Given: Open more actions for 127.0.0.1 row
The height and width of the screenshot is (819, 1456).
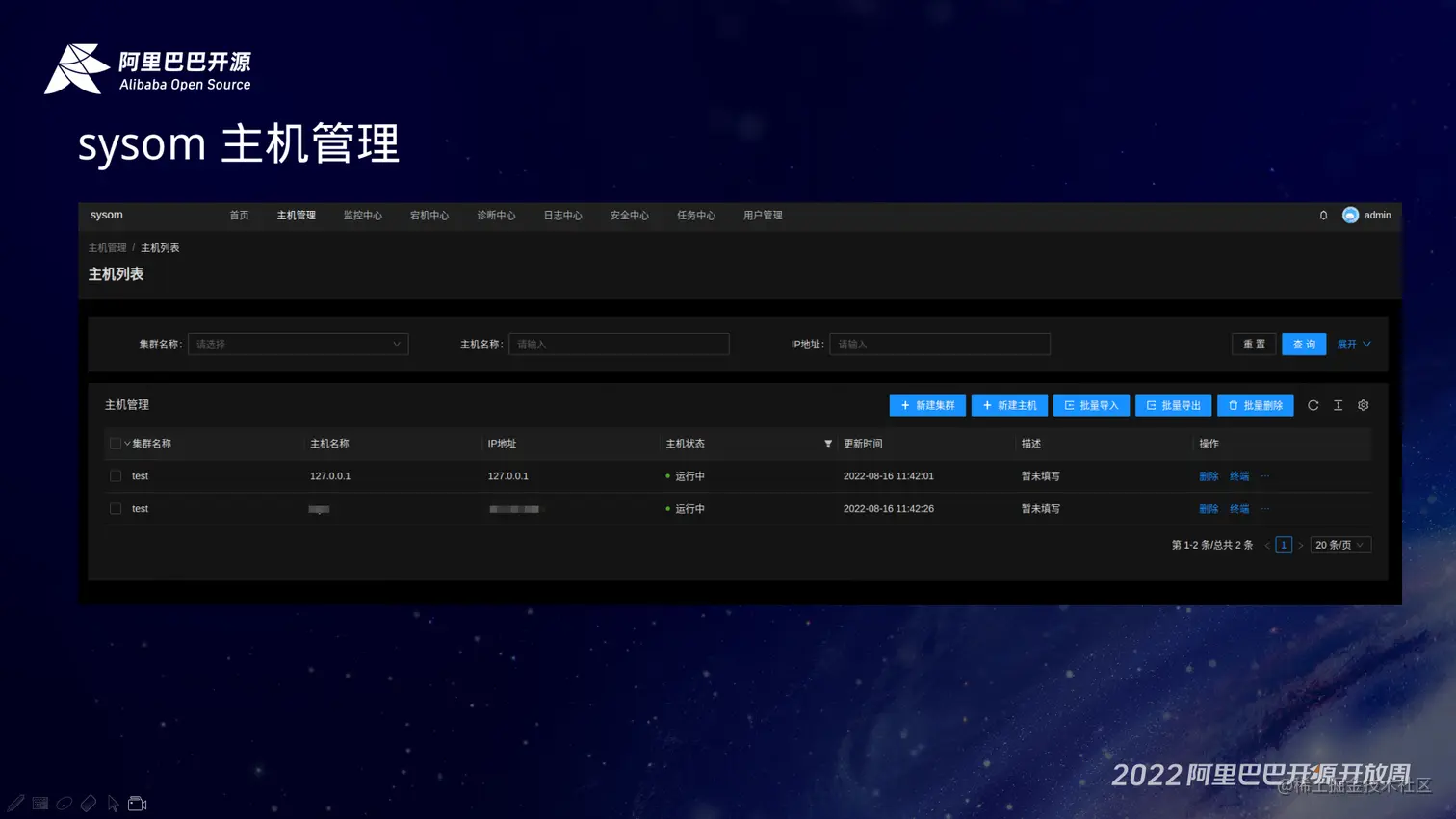Looking at the screenshot, I should [x=1265, y=476].
